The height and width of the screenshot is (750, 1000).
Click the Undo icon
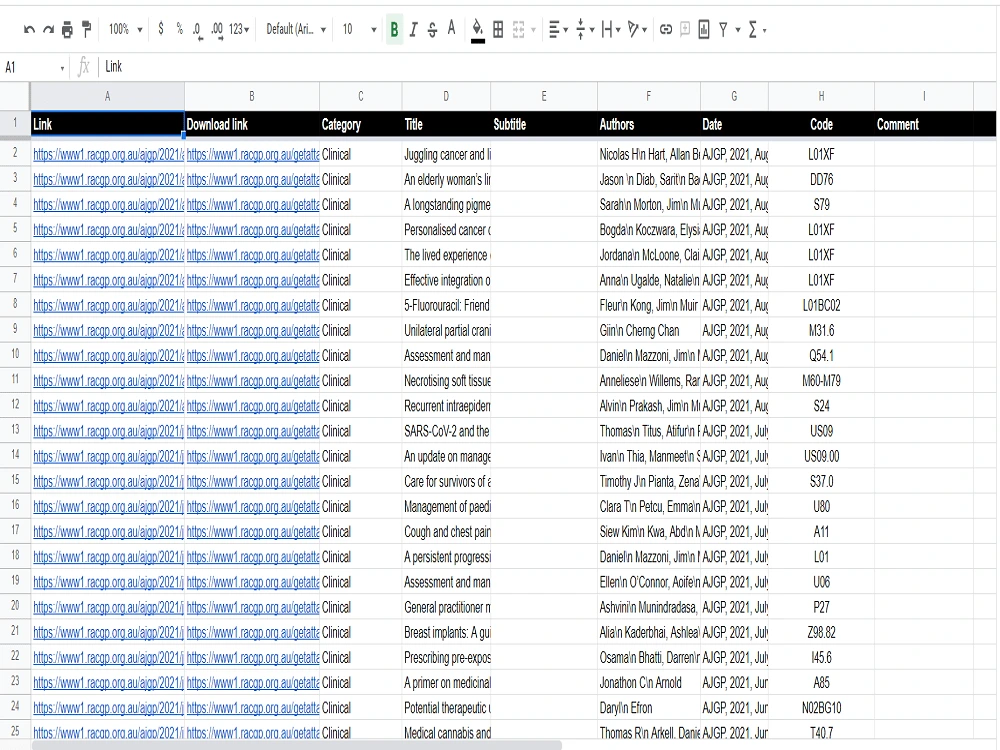[x=29, y=29]
